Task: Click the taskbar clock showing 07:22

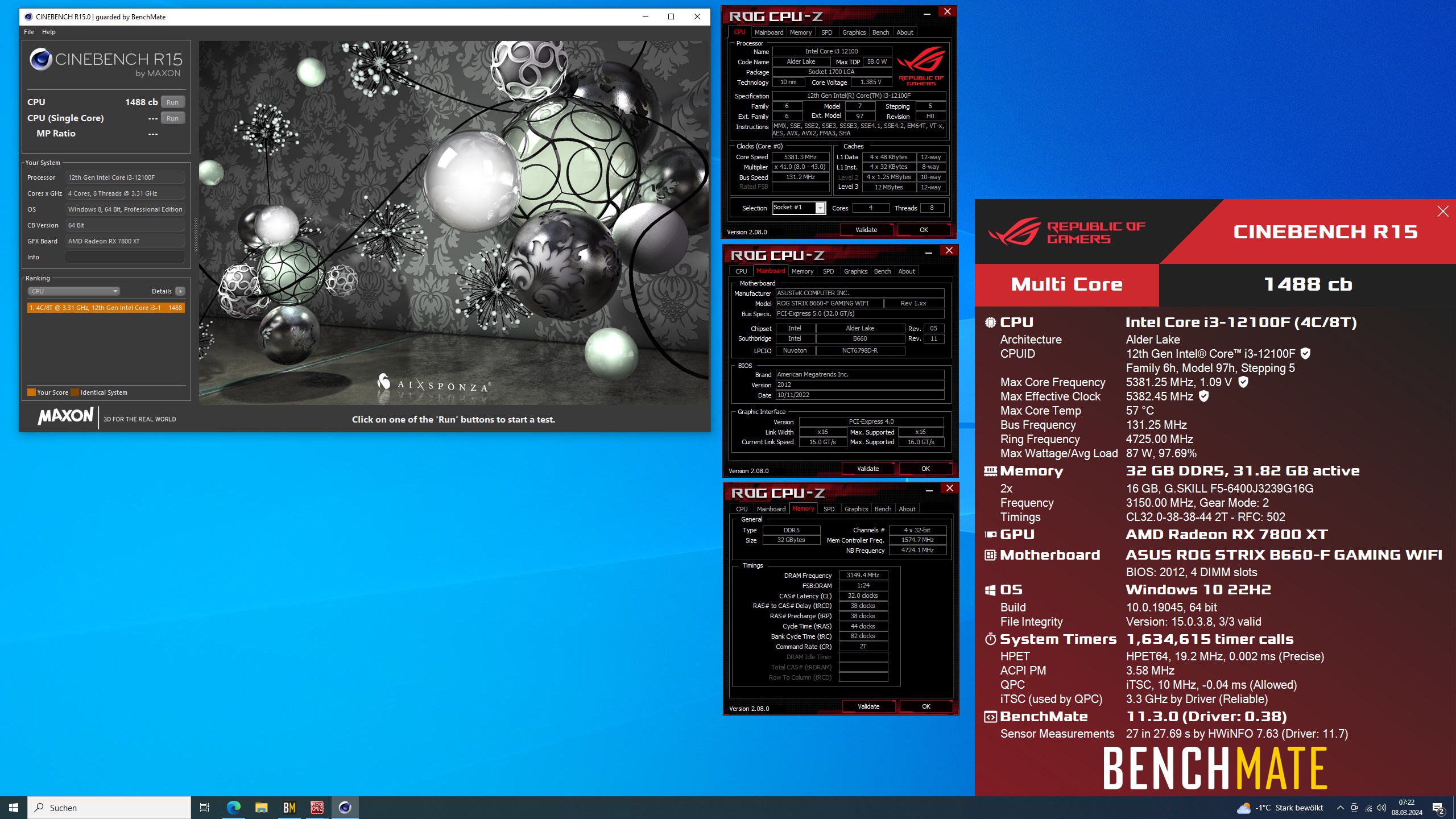Action: (1407, 808)
